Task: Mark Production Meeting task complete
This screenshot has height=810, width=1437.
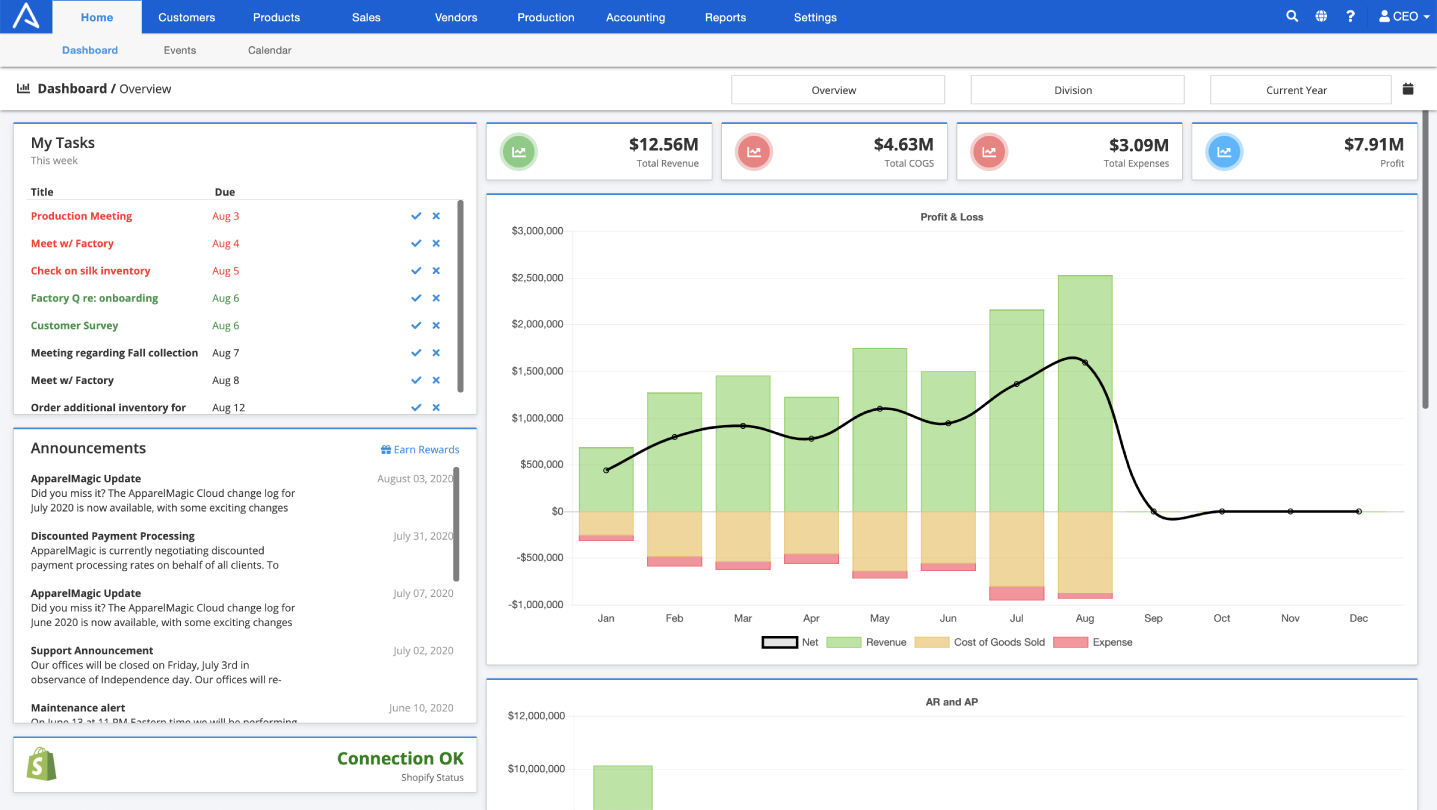Action: (x=416, y=215)
